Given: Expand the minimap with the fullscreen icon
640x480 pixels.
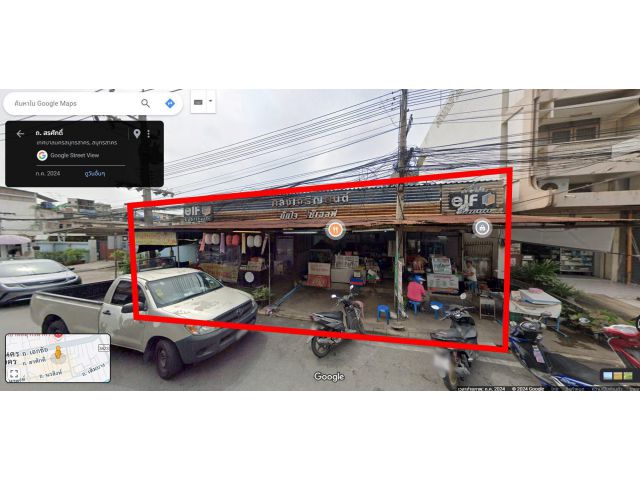Looking at the screenshot, I should pos(14,373).
